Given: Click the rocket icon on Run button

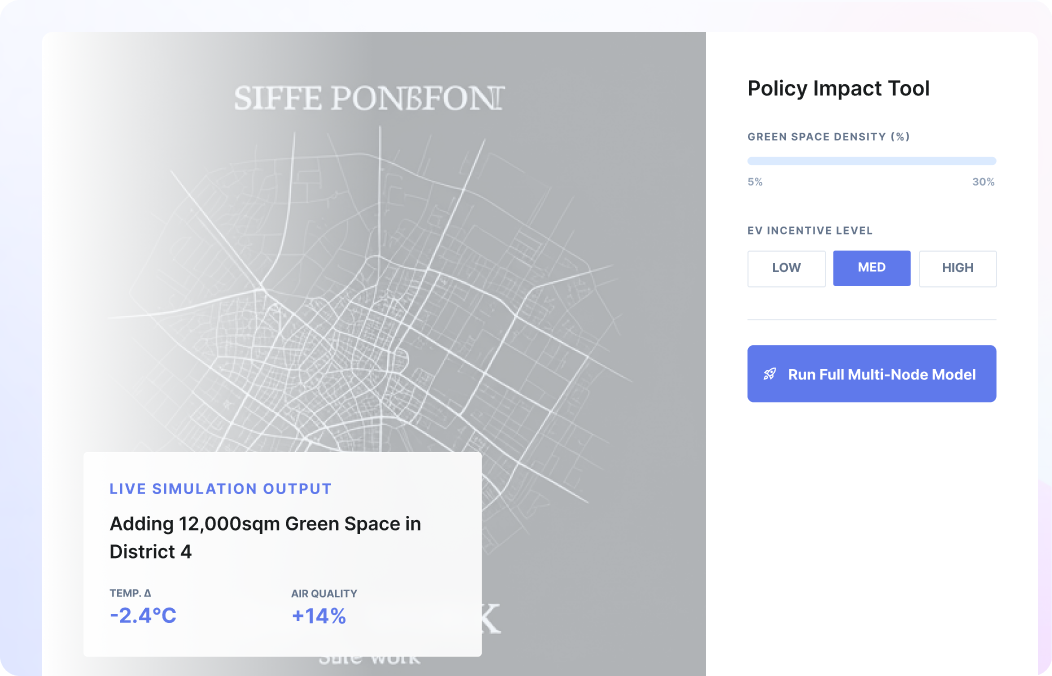Looking at the screenshot, I should click(770, 374).
